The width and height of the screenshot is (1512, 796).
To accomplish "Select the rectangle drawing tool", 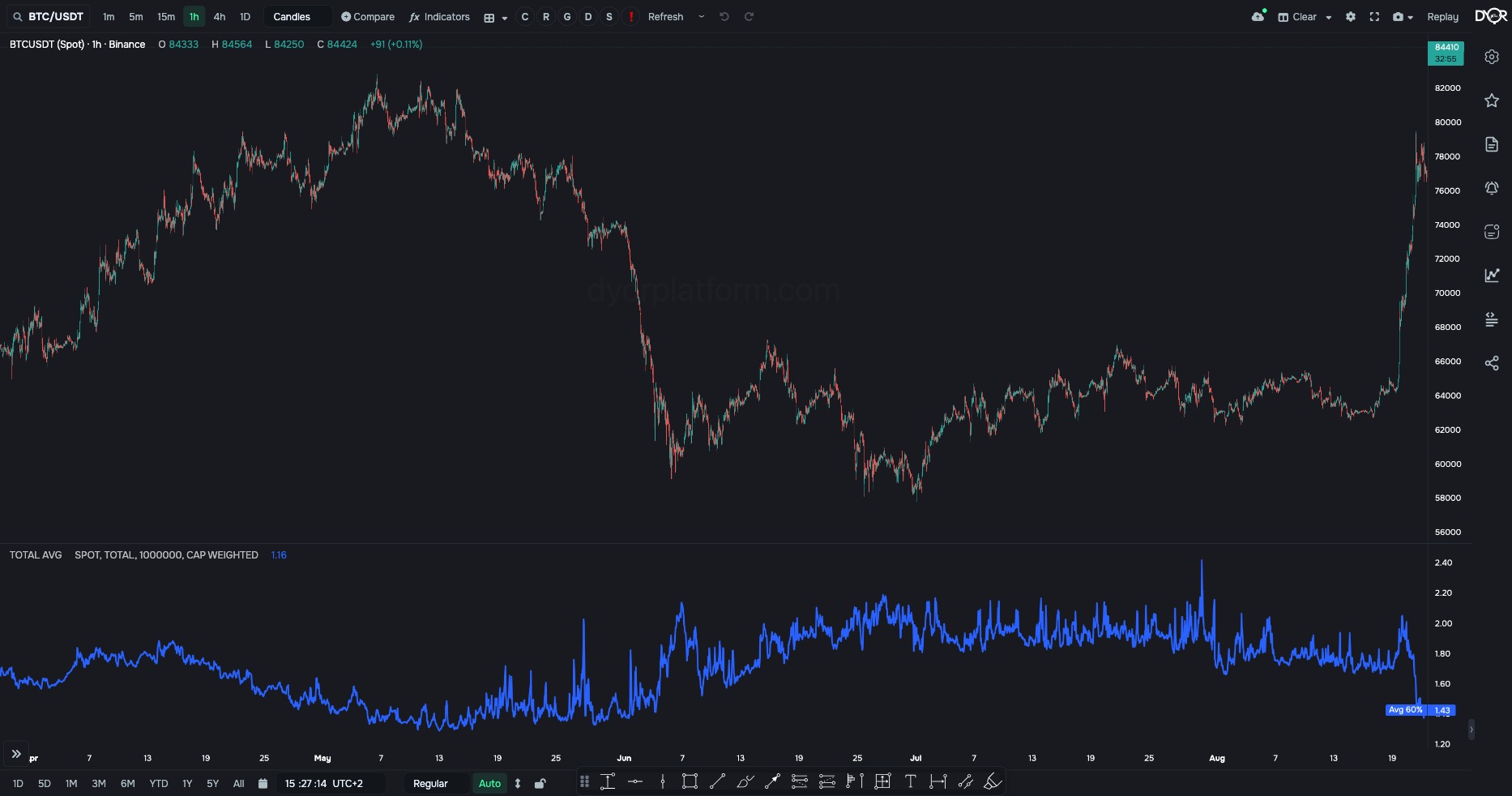I will 690,781.
